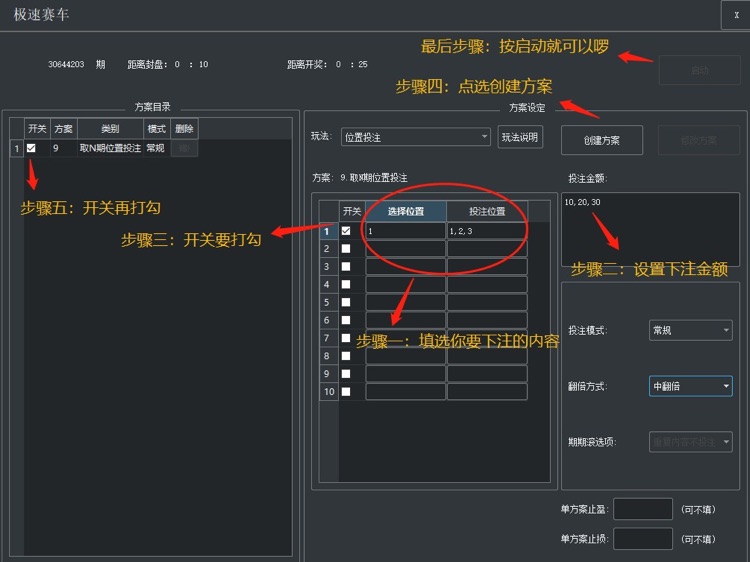The height and width of the screenshot is (562, 750).
Task: Click the 方案 column header in 方案目录
Action: click(64, 129)
